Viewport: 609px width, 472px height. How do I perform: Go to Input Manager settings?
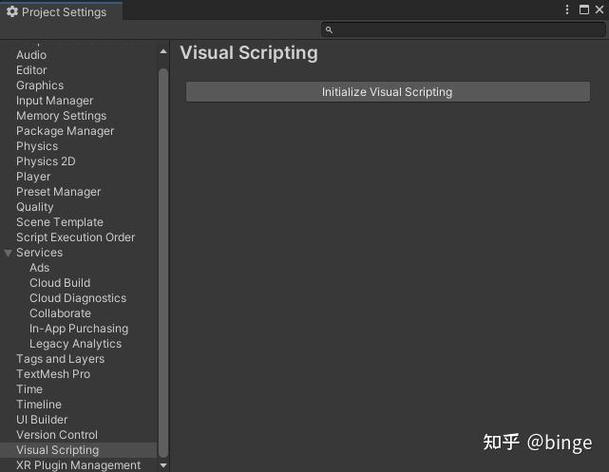tap(55, 100)
